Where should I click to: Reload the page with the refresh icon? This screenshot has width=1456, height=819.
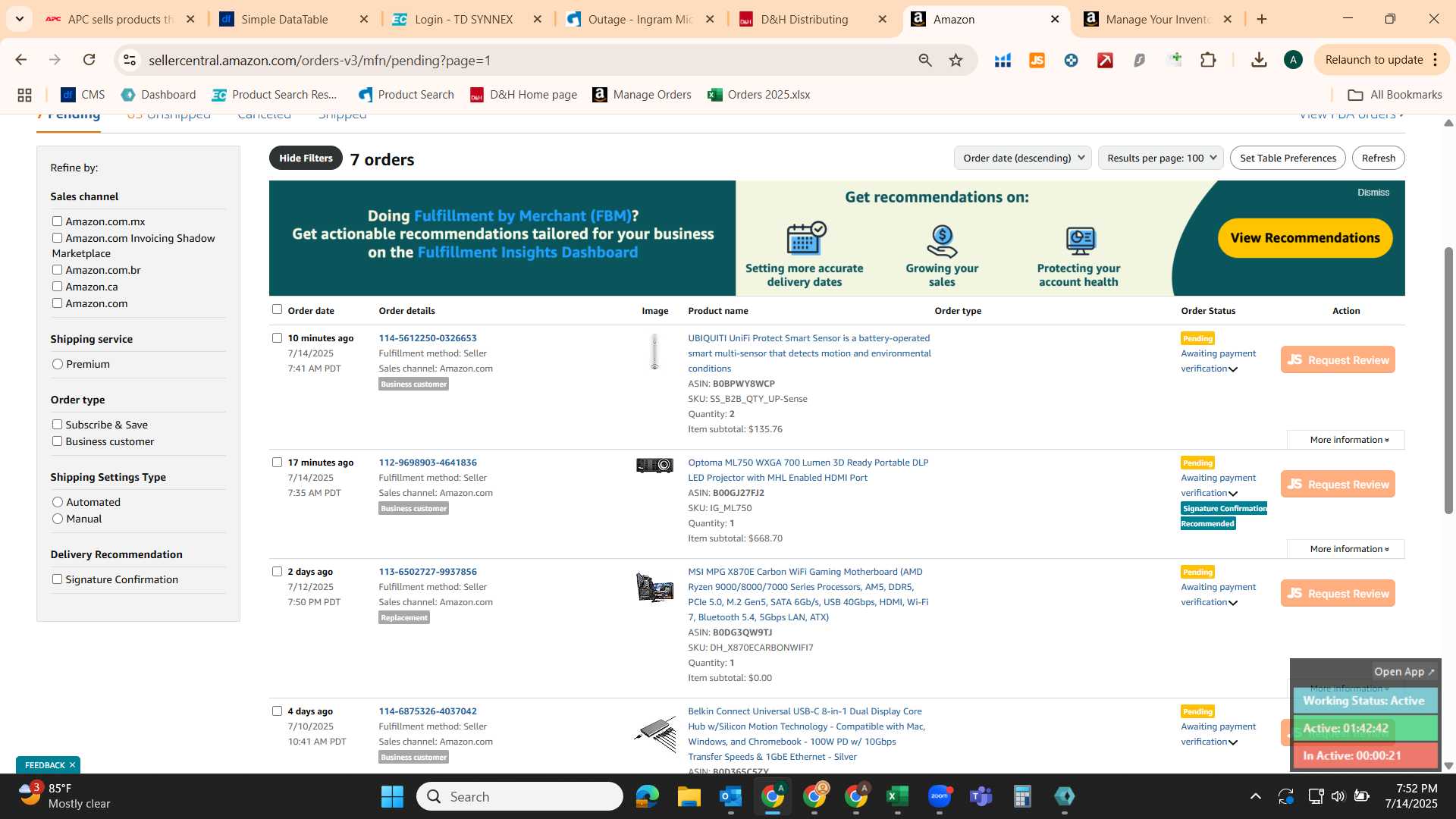tap(89, 60)
